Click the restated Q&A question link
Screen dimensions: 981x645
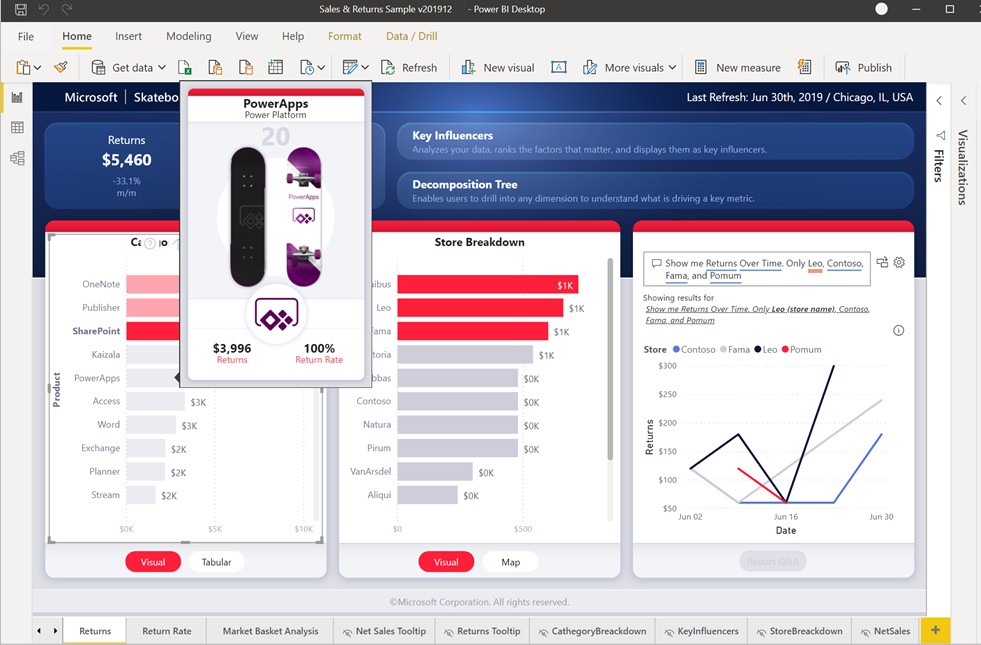[x=757, y=314]
